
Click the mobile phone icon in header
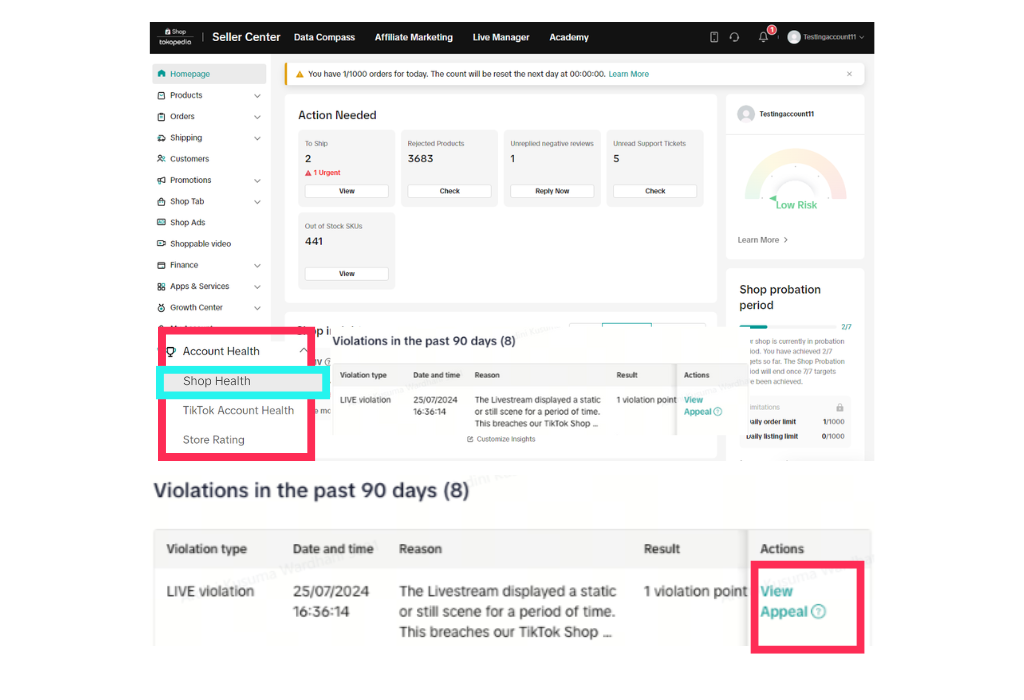714,37
